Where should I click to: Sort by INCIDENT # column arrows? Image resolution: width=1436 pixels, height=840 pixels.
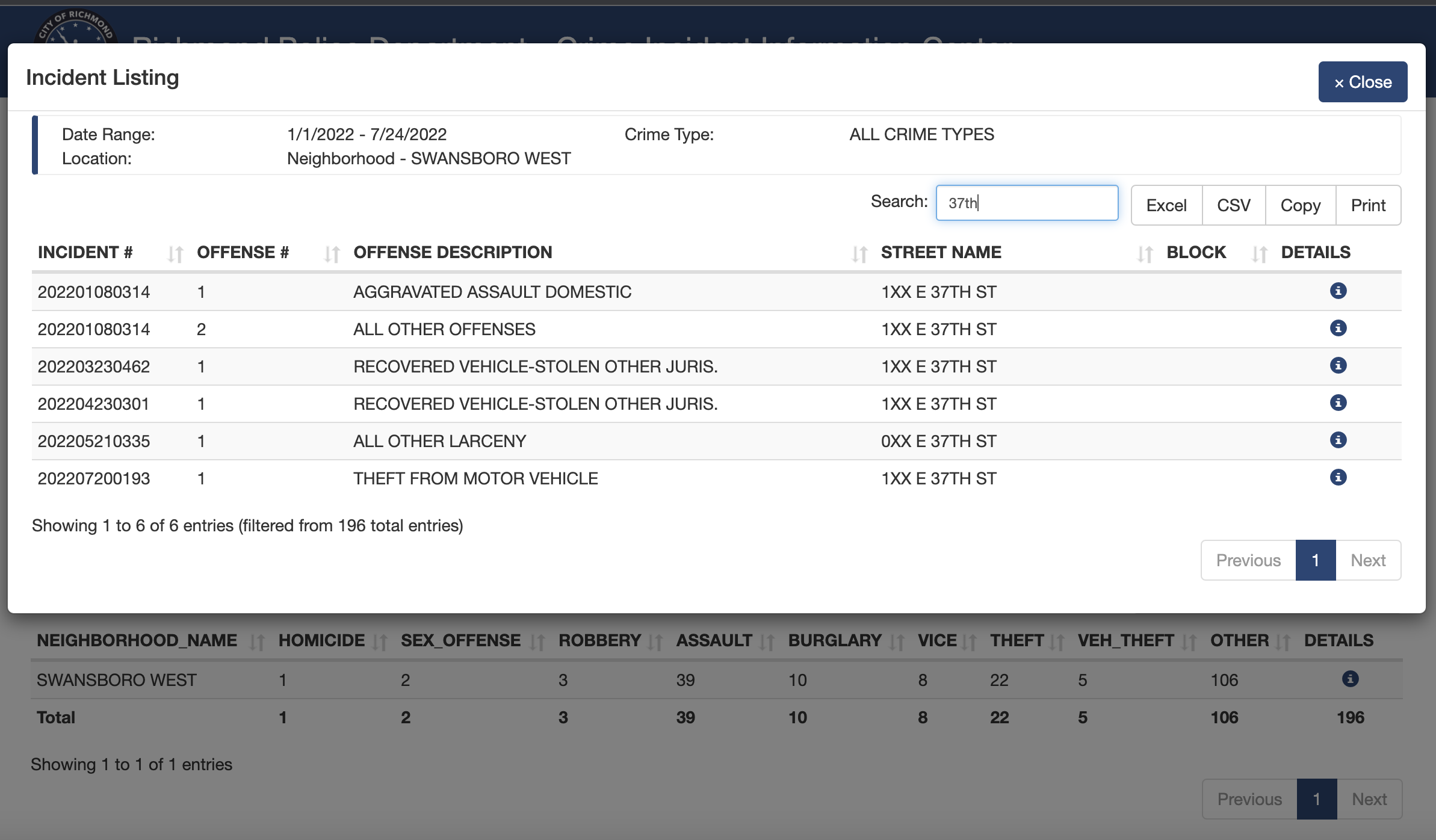tap(175, 254)
